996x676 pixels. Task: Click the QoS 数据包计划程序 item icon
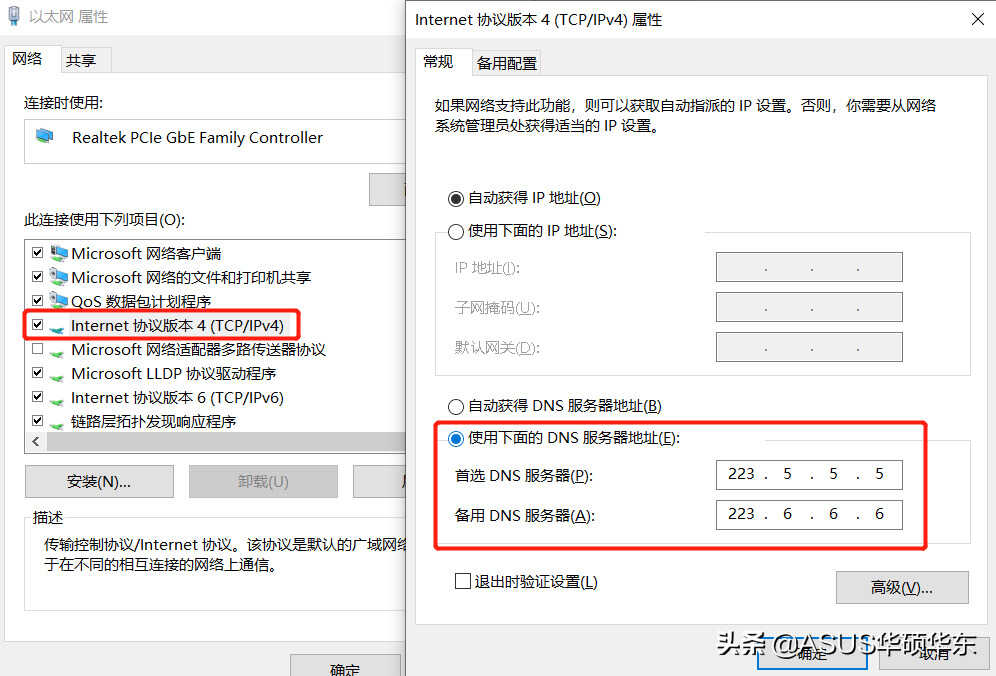click(58, 301)
